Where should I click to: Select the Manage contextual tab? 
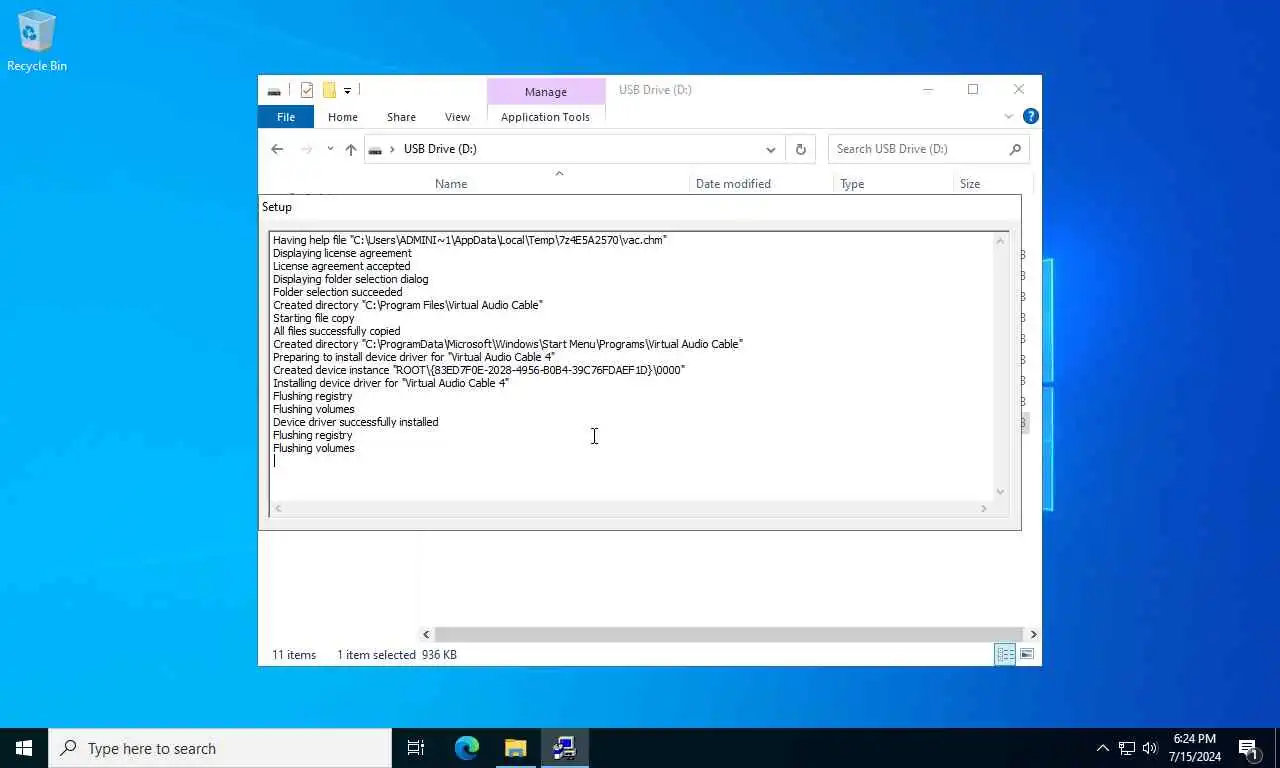click(x=546, y=91)
